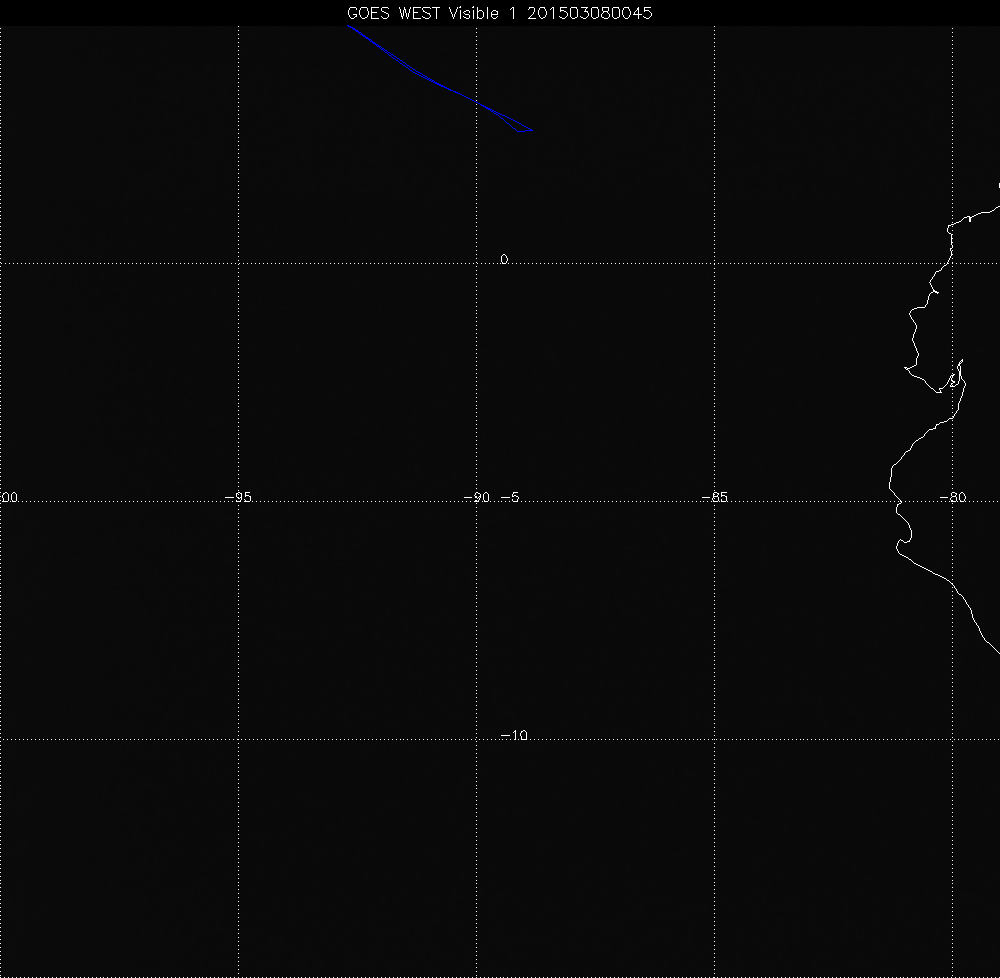Viewport: 1000px width, 978px height.
Task: Pick the -80 longitude label
Action: coord(953,497)
